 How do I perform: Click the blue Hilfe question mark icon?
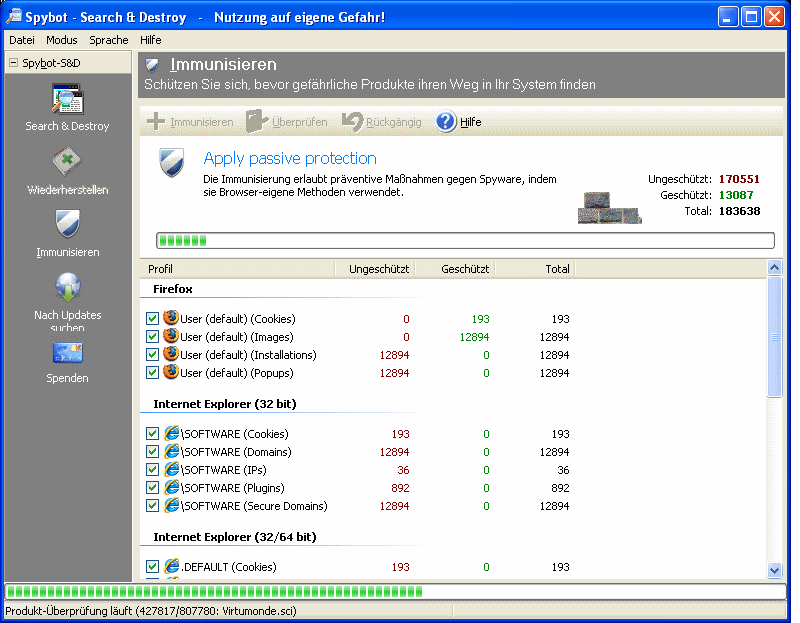point(445,122)
